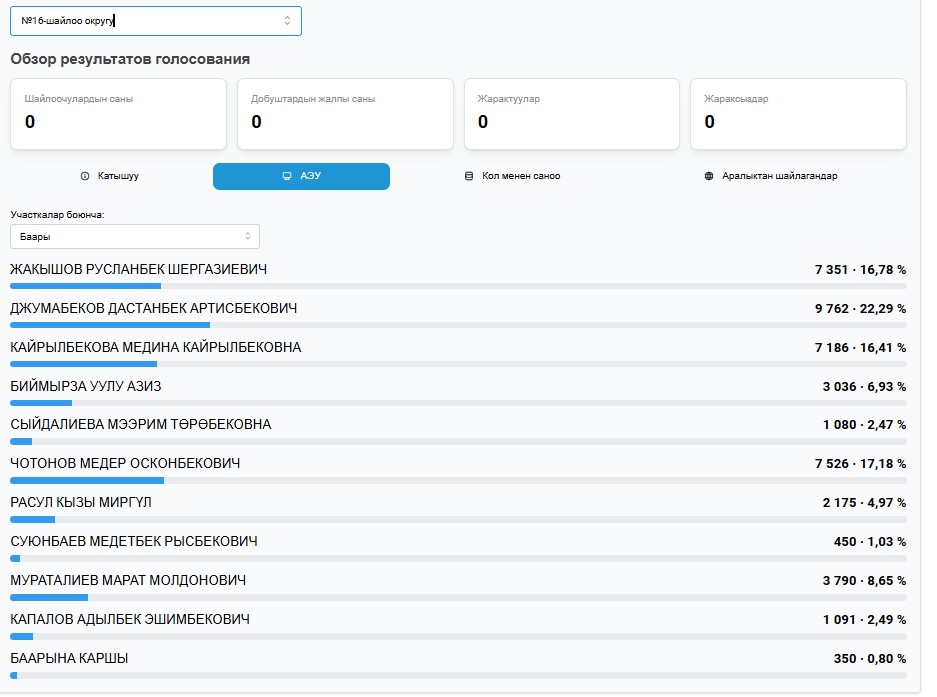This screenshot has width=937, height=697.
Task: Click progress bar under Кайрылбекова Медина
Action: (458, 364)
